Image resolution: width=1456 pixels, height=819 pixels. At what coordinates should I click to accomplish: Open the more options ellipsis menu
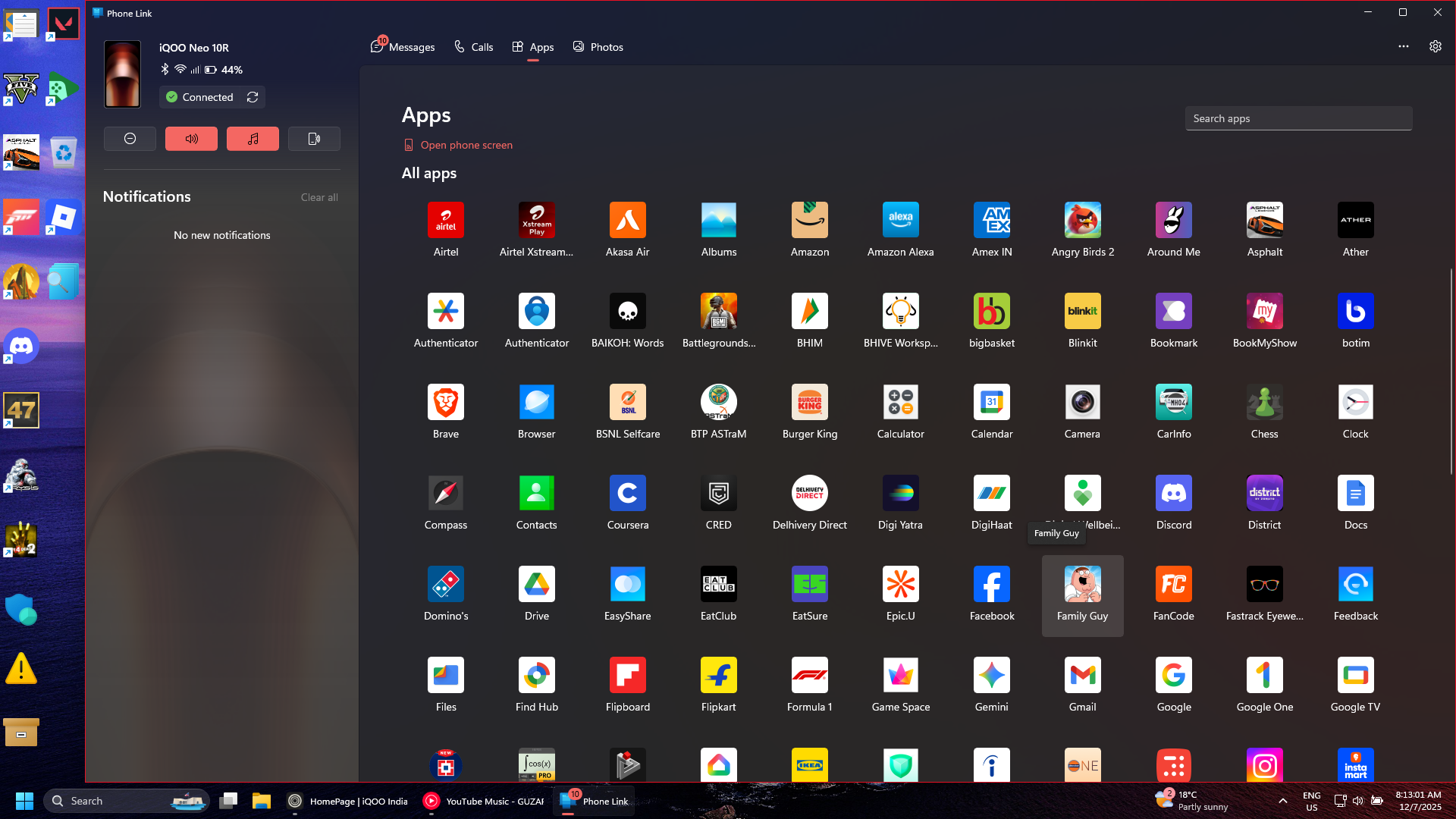point(1403,46)
